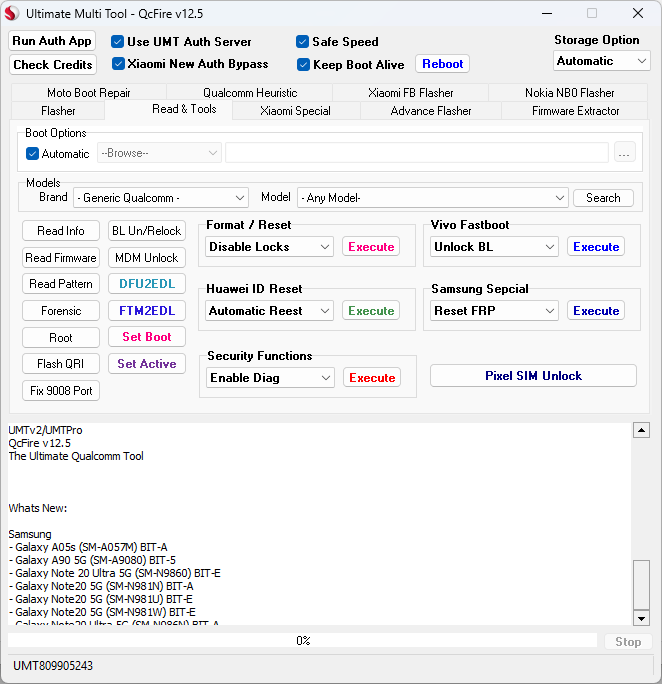The width and height of the screenshot is (662, 684).
Task: Switch to Xiaomi FB Flasher tab
Action: coord(410,93)
